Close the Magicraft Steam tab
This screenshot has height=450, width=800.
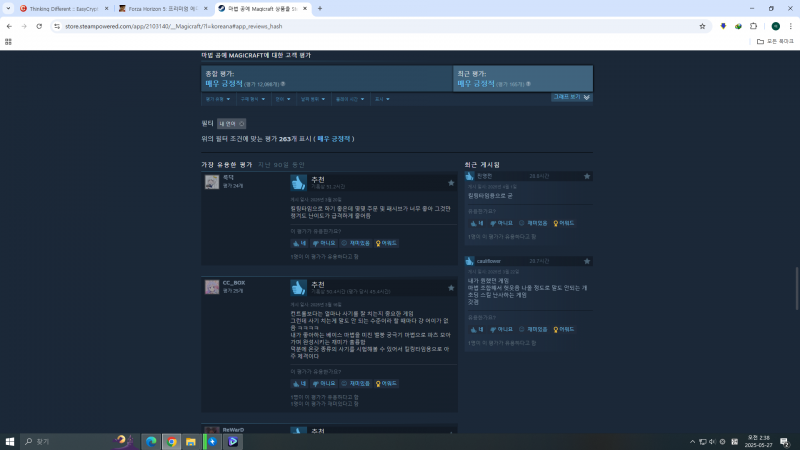pyautogui.click(x=305, y=9)
